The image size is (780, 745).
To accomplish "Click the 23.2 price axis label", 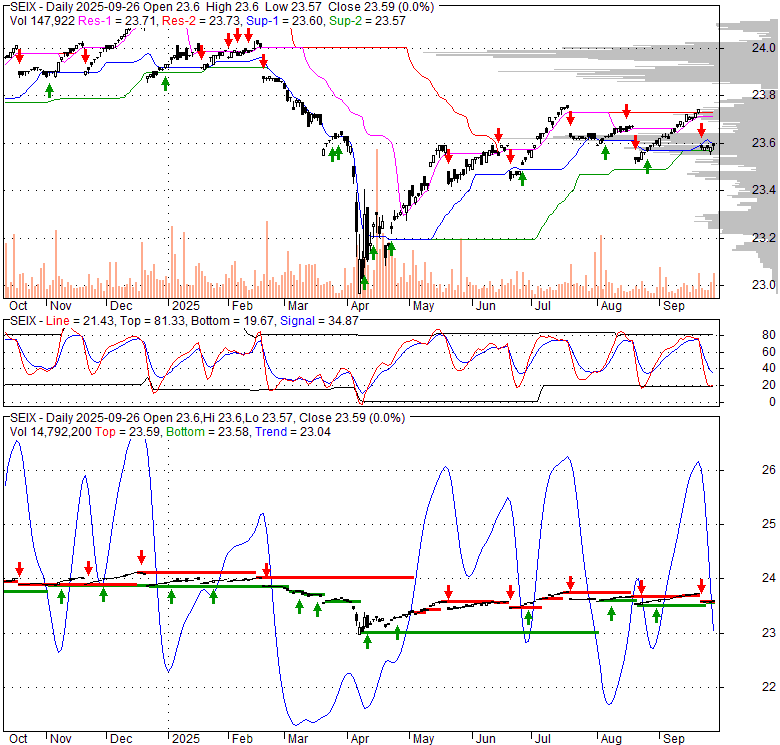I will coord(763,238).
